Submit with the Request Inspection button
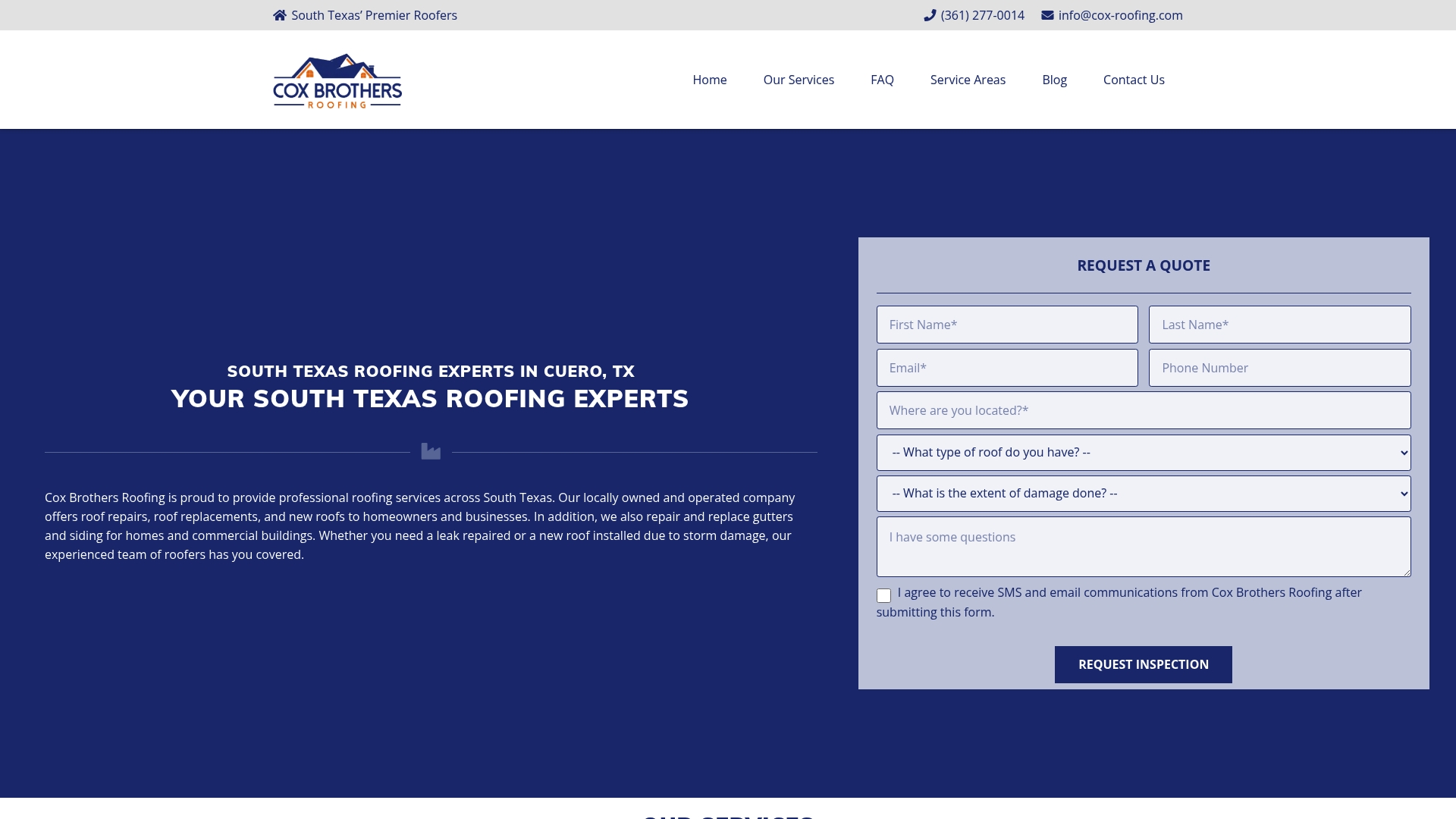The image size is (1456, 819). pos(1144,664)
